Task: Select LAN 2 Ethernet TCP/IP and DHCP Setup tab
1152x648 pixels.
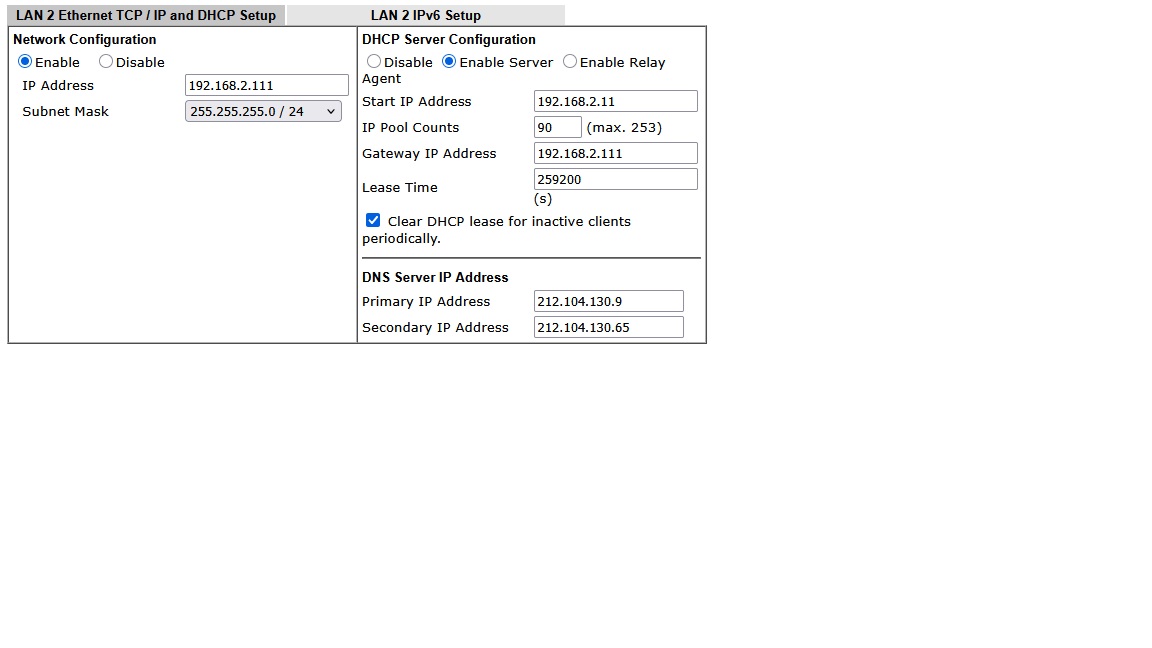Action: (146, 16)
